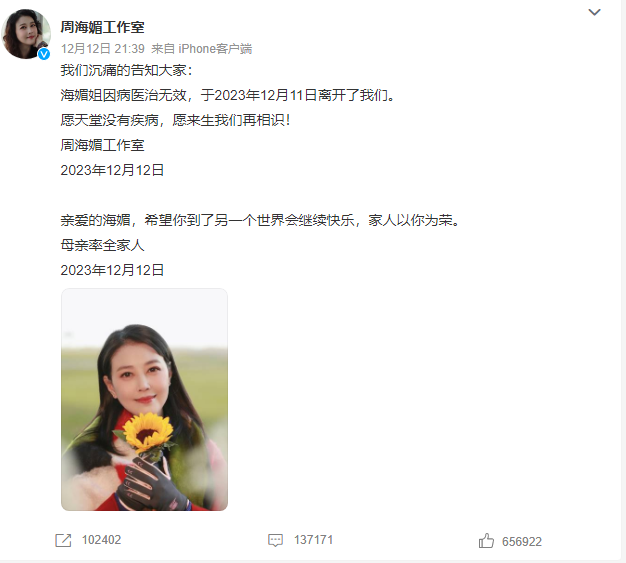Click the repost count 102402
Image resolution: width=626 pixels, height=563 pixels.
pyautogui.click(x=101, y=540)
